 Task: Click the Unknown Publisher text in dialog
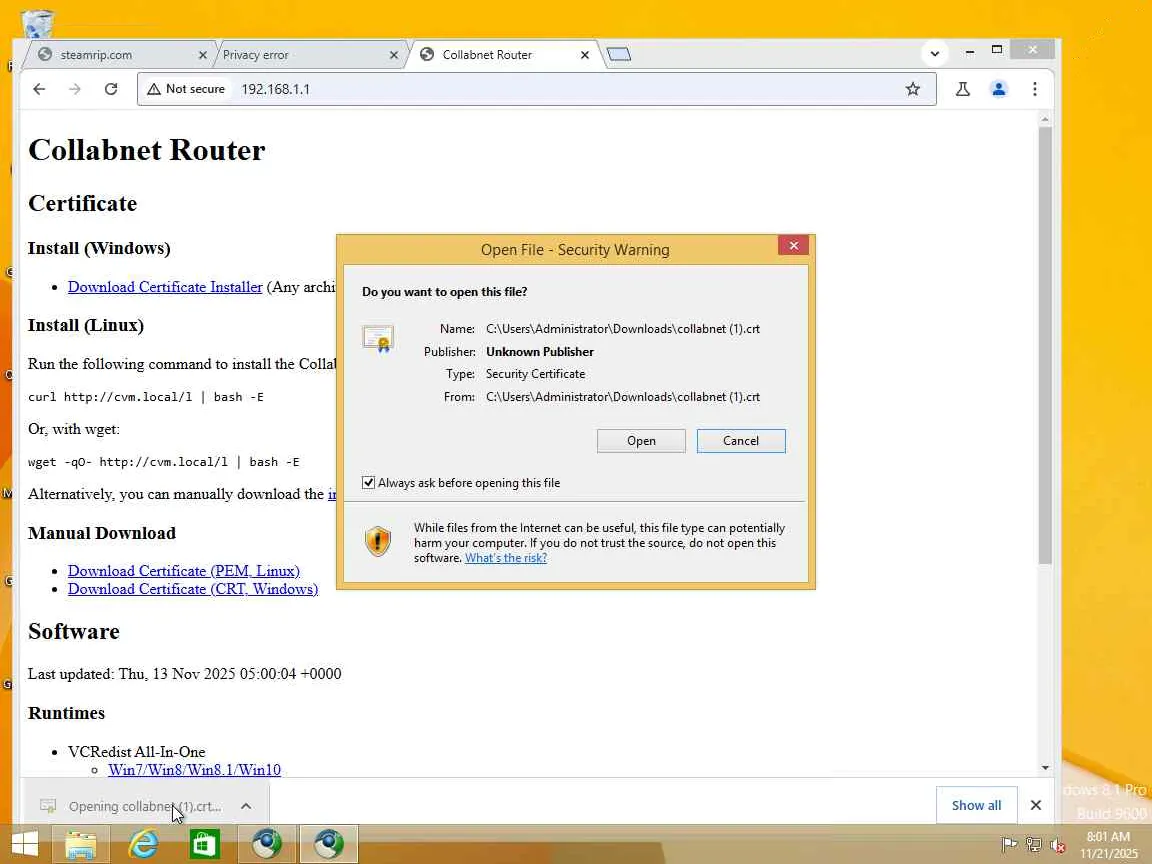539,352
